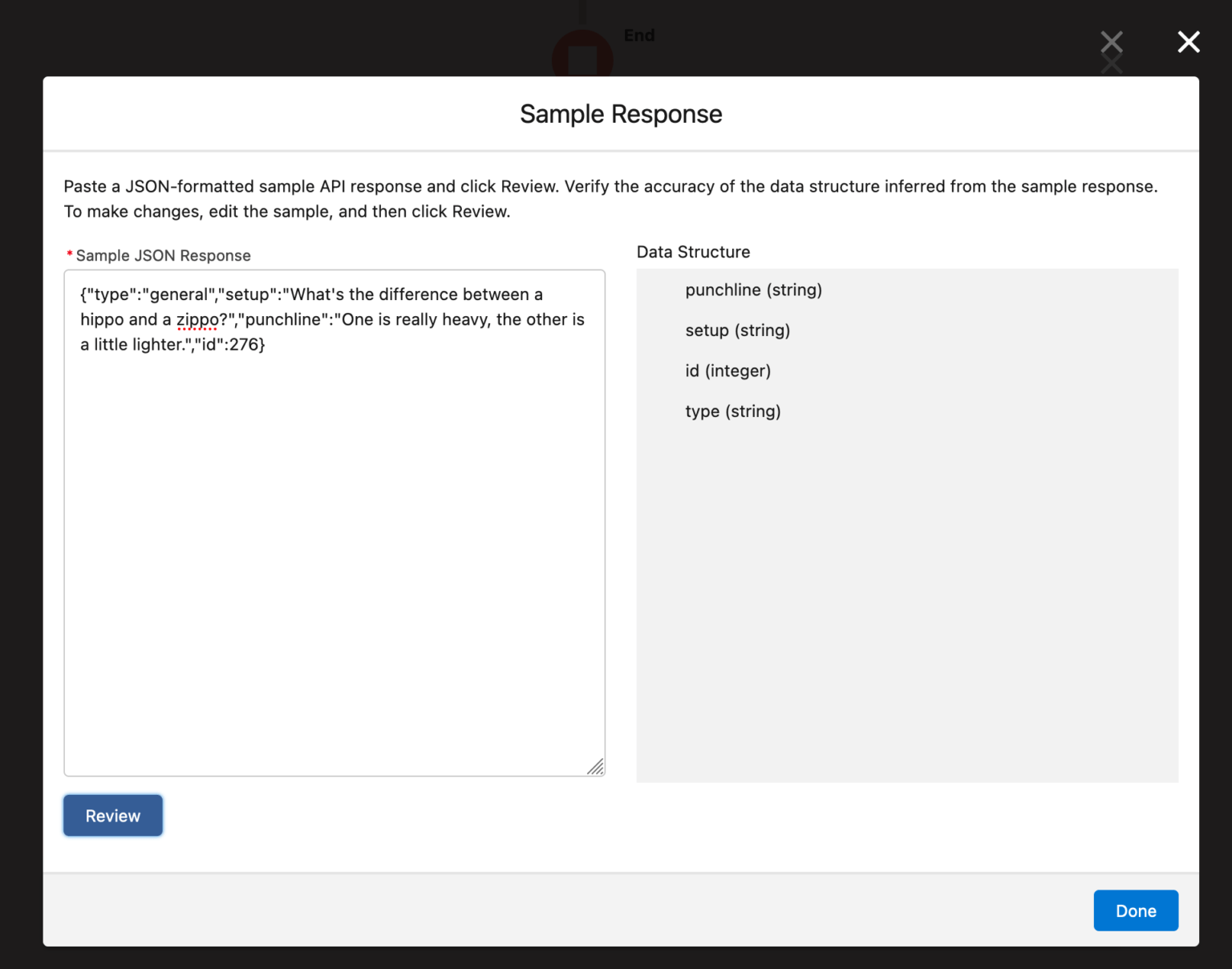Image resolution: width=1232 pixels, height=969 pixels.
Task: Click the red required-field asterisk marker
Action: pyautogui.click(x=69, y=252)
